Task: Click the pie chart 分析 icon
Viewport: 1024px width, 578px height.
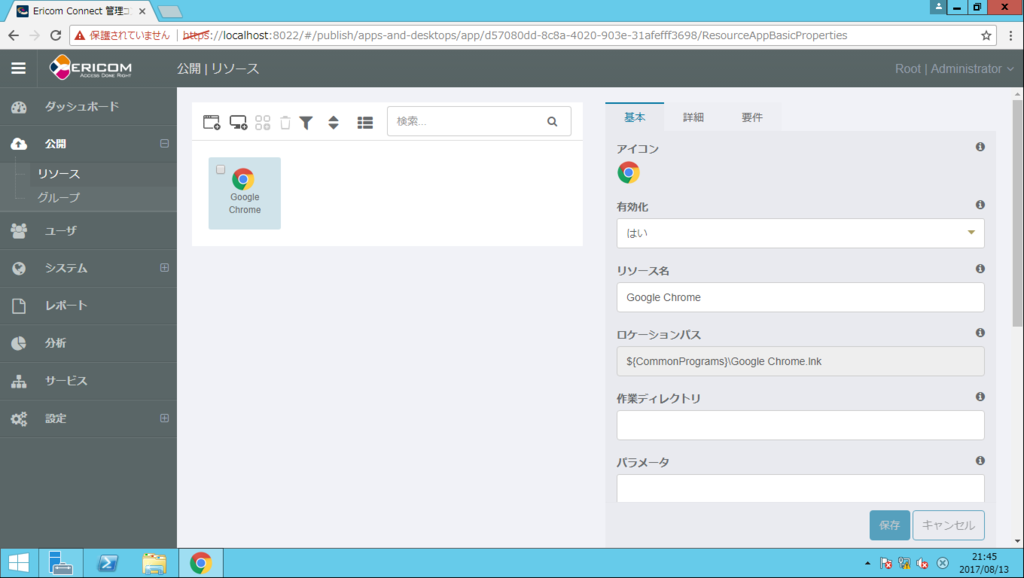Action: click(19, 344)
